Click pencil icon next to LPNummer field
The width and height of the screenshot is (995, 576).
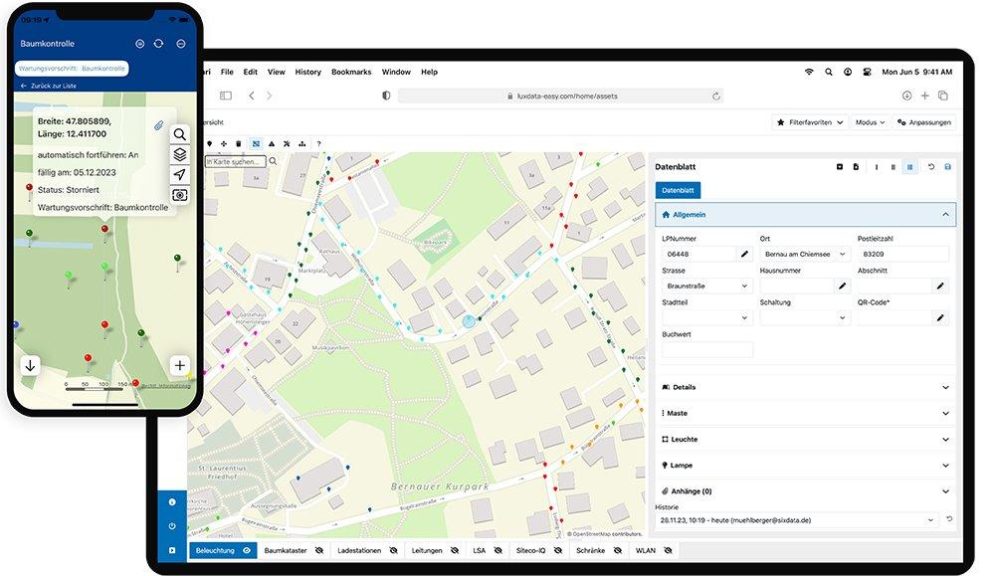pyautogui.click(x=744, y=254)
